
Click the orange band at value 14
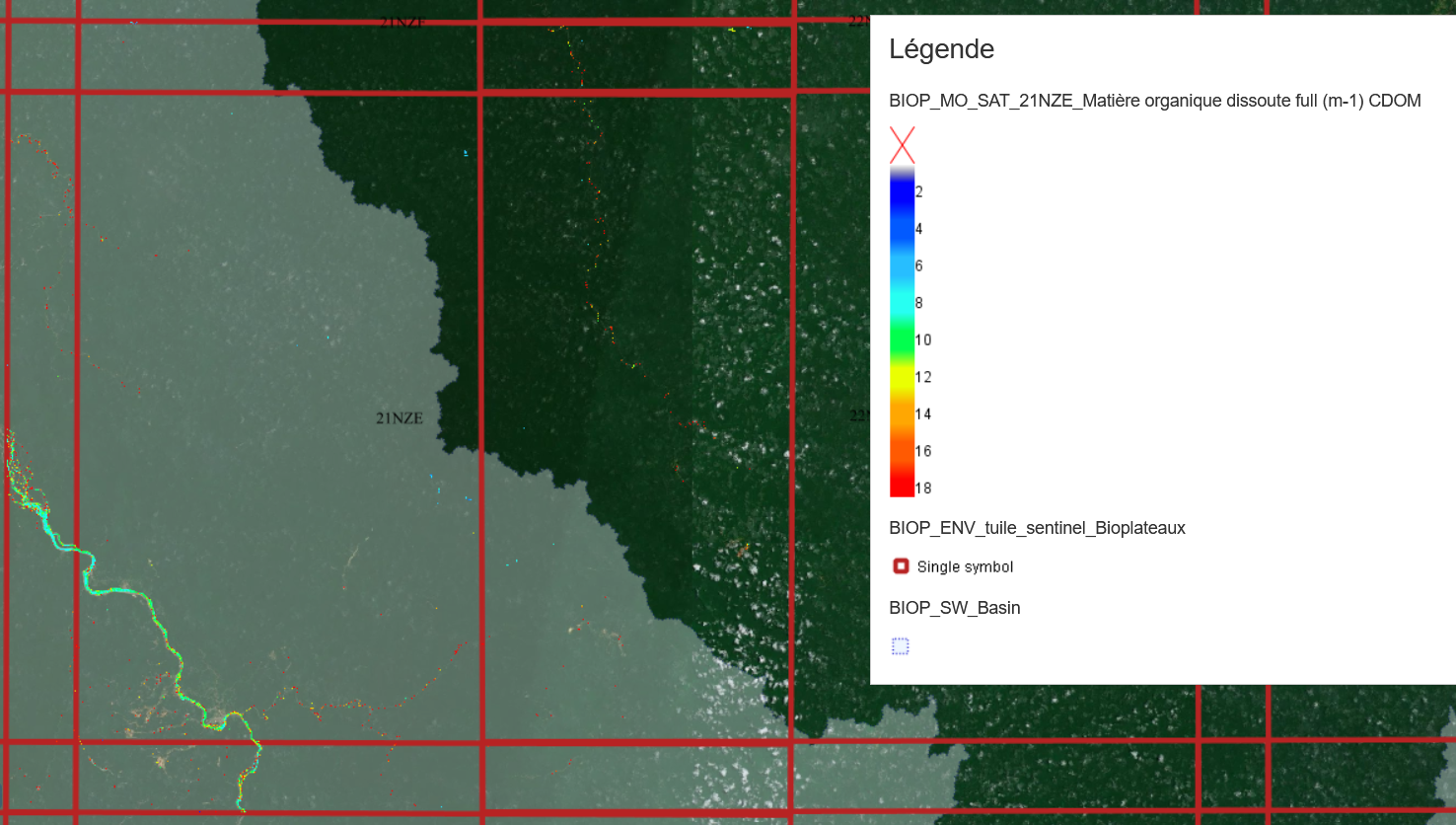pyautogui.click(x=902, y=413)
